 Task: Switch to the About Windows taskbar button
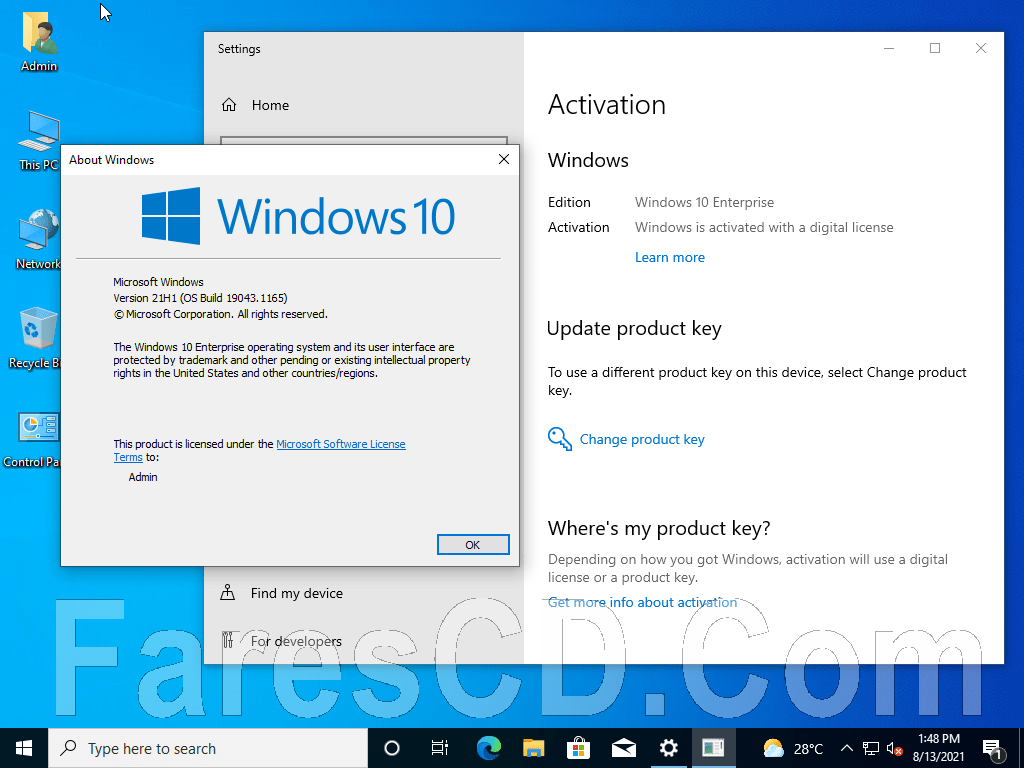(x=713, y=748)
